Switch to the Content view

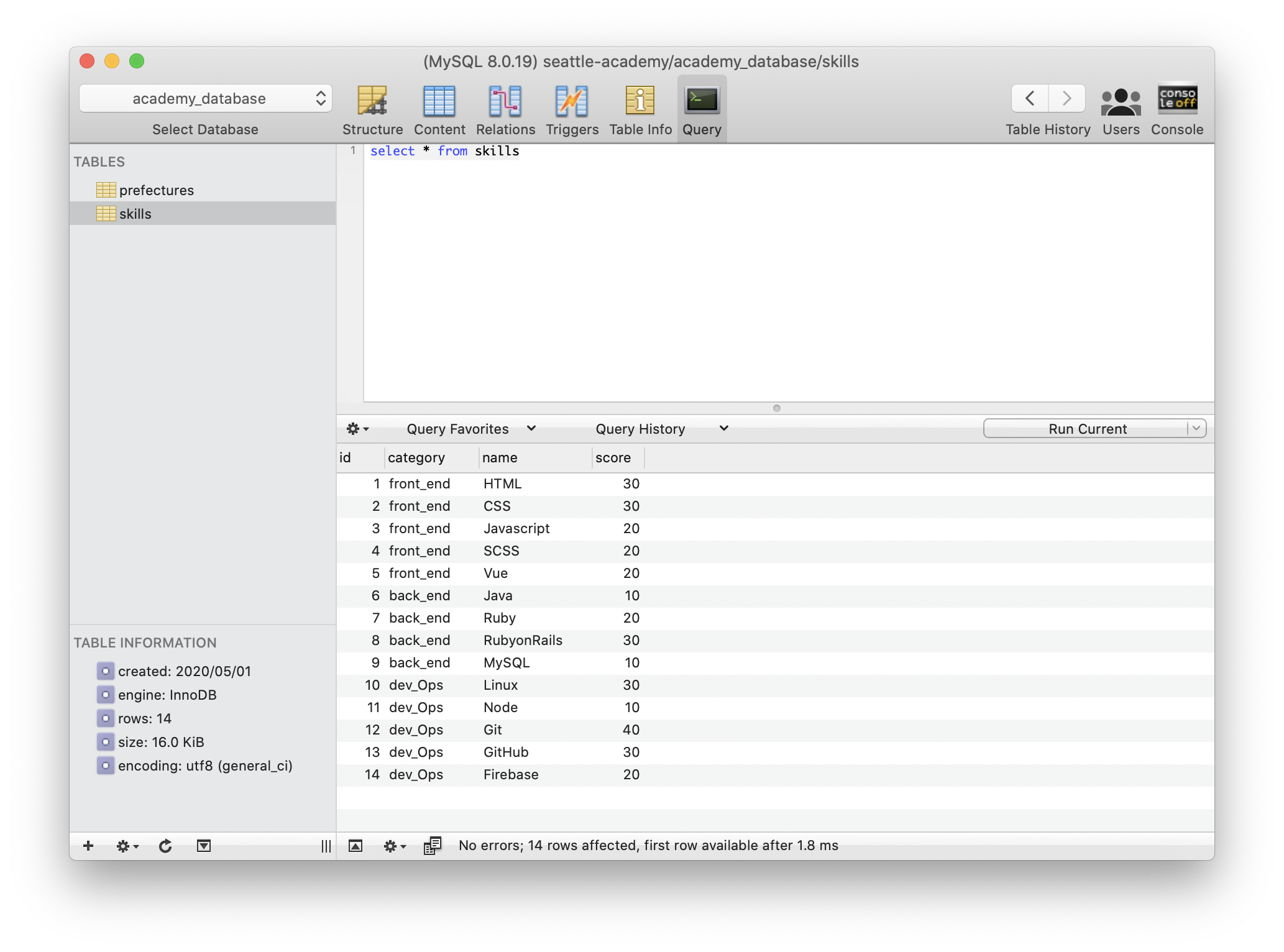point(439,109)
